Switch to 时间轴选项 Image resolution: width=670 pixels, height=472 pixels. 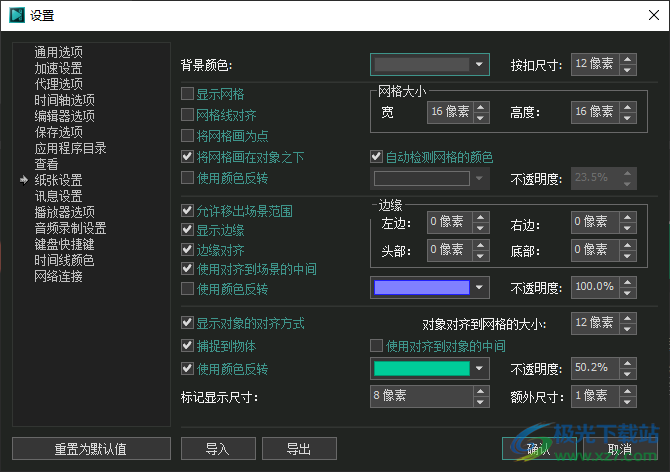(x=65, y=100)
